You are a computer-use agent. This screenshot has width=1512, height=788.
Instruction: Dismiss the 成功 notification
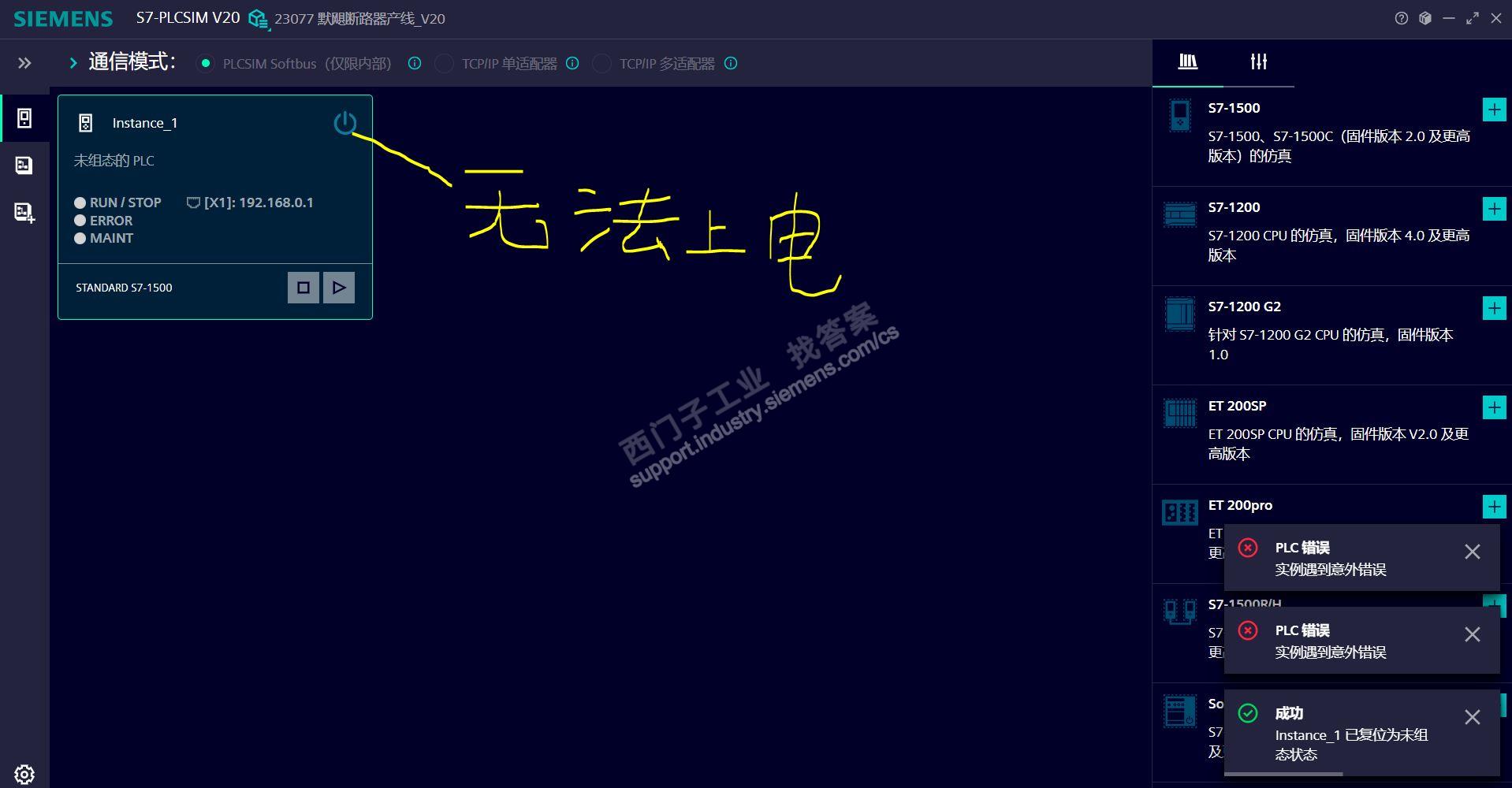(x=1473, y=717)
